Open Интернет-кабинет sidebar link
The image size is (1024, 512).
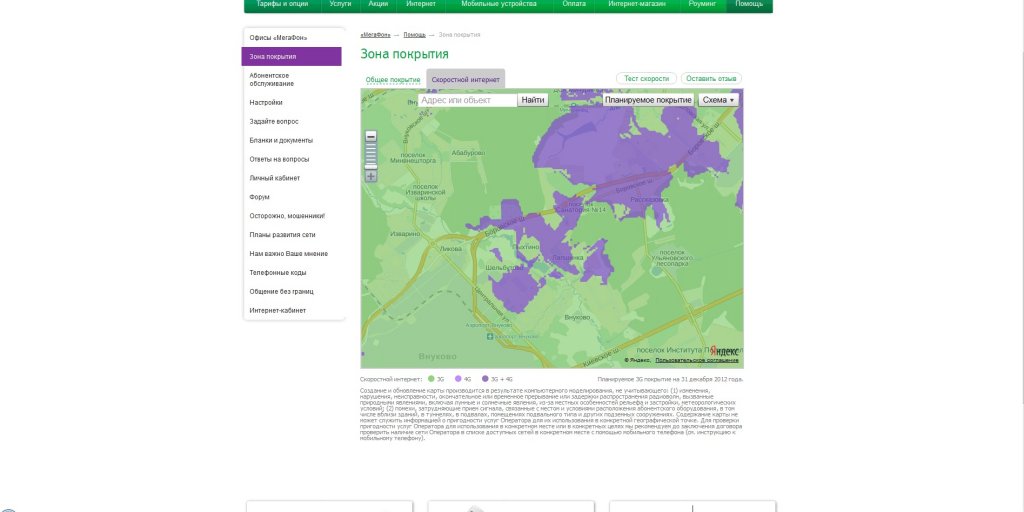(278, 311)
